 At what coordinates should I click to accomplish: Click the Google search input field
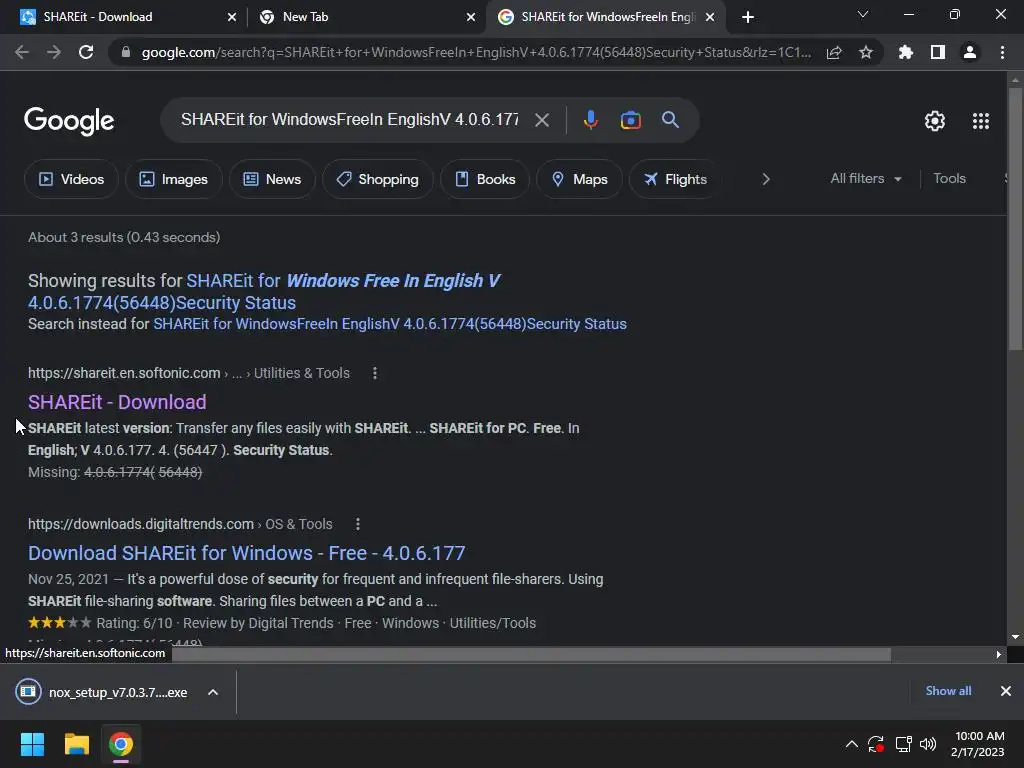coord(349,120)
